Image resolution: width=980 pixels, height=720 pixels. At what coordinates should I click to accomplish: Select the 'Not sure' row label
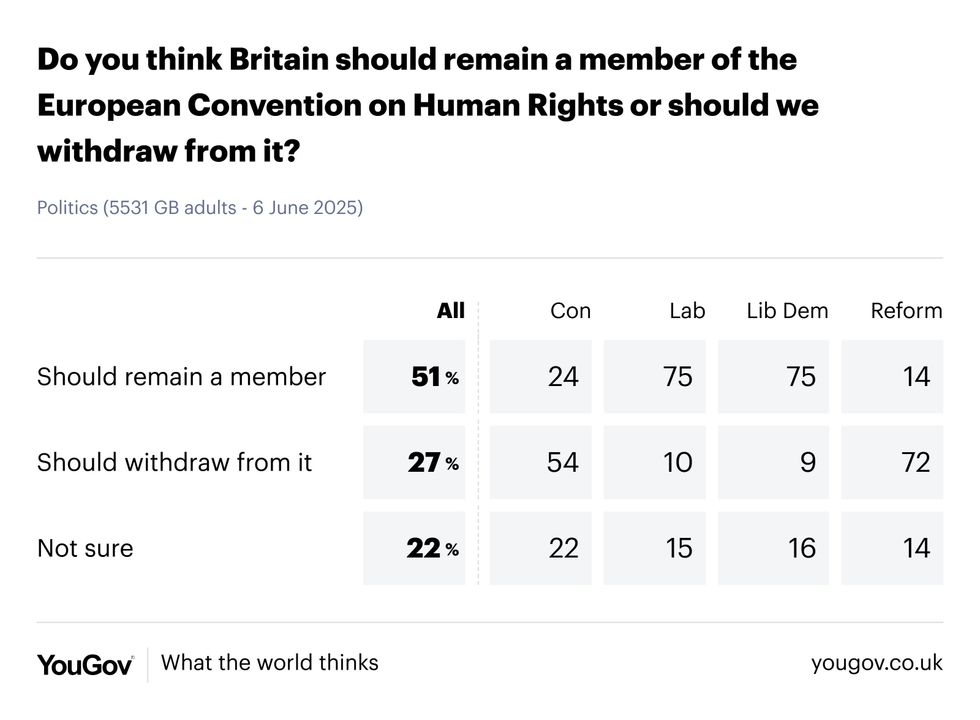point(85,548)
